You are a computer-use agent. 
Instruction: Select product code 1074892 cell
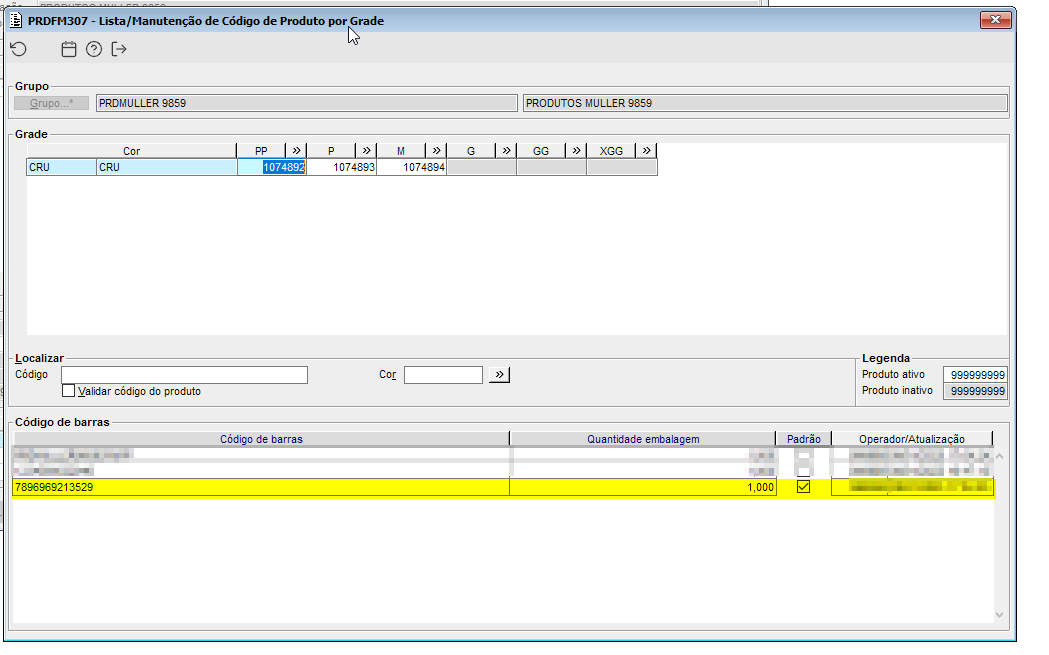click(x=272, y=167)
